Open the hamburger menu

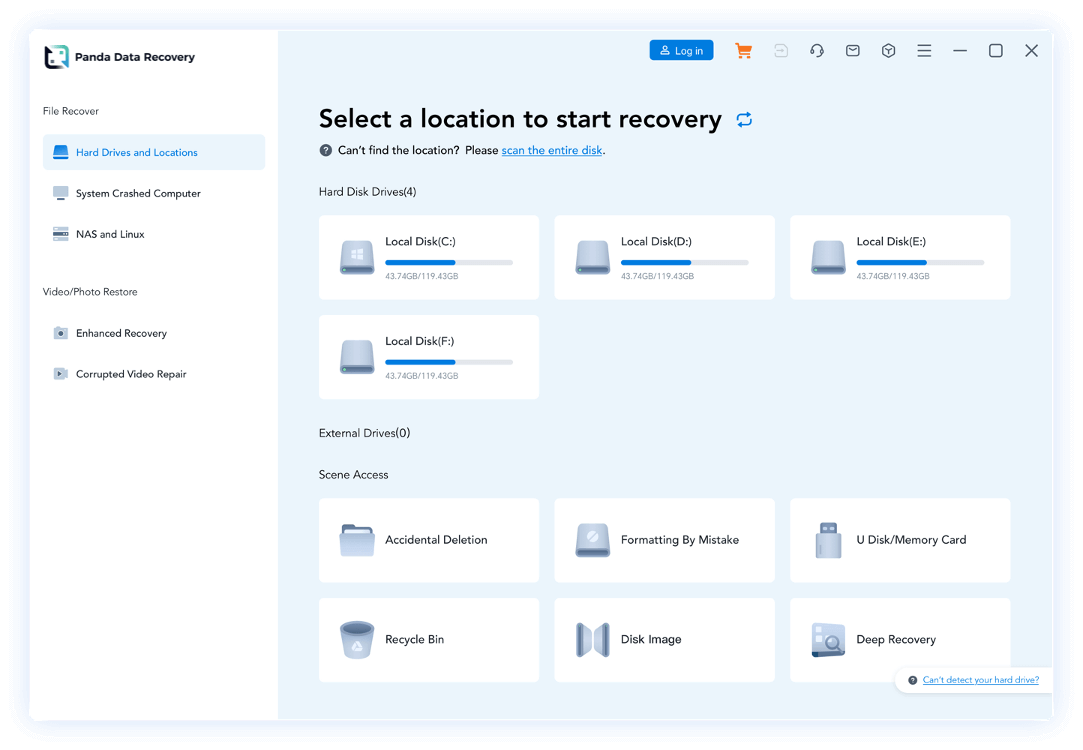point(924,51)
